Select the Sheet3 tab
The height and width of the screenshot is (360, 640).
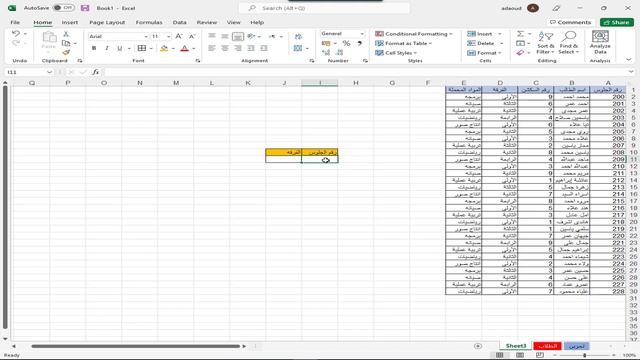pyautogui.click(x=516, y=346)
